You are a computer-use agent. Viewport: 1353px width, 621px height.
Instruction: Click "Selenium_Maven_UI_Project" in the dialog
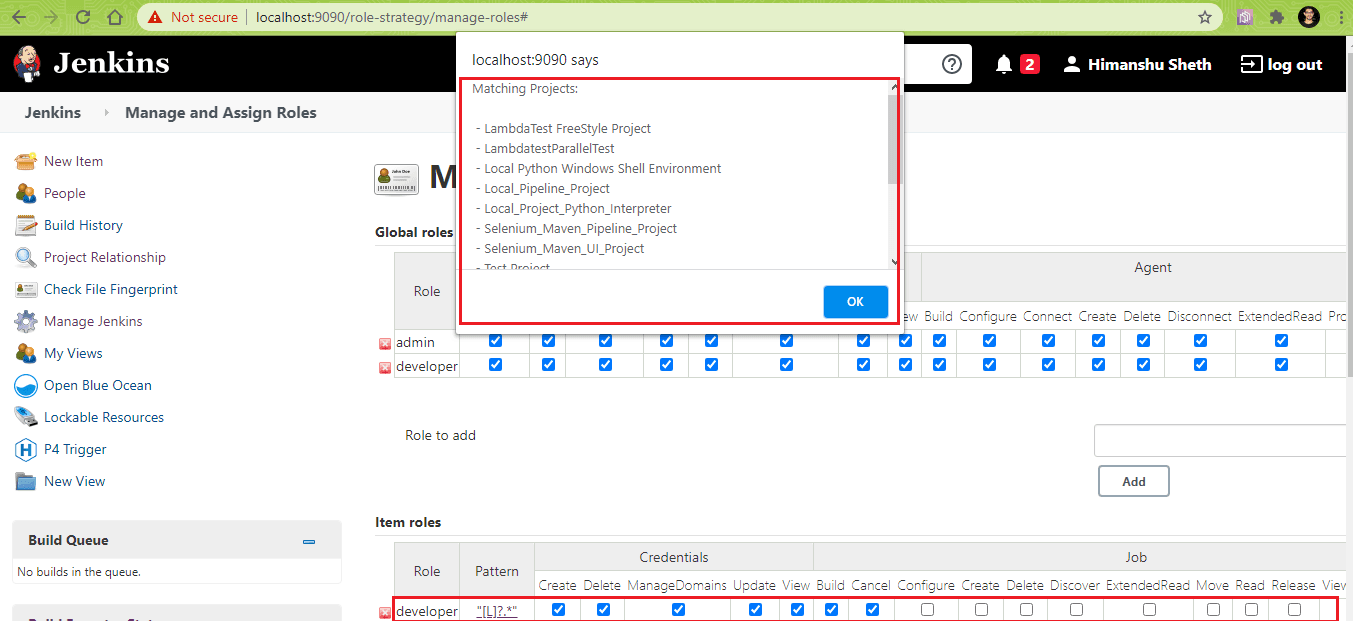point(564,249)
